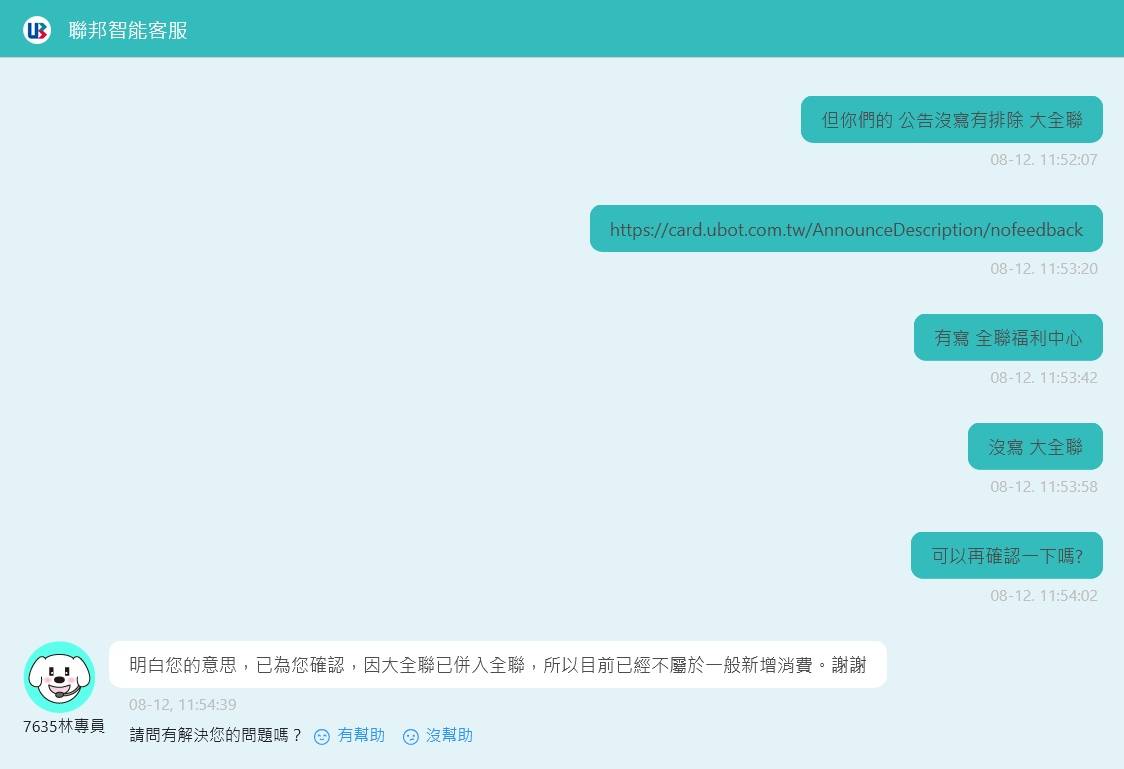Click the timestamp 08-12, 11:53:58
This screenshot has width=1124, height=769.
[x=1044, y=487]
